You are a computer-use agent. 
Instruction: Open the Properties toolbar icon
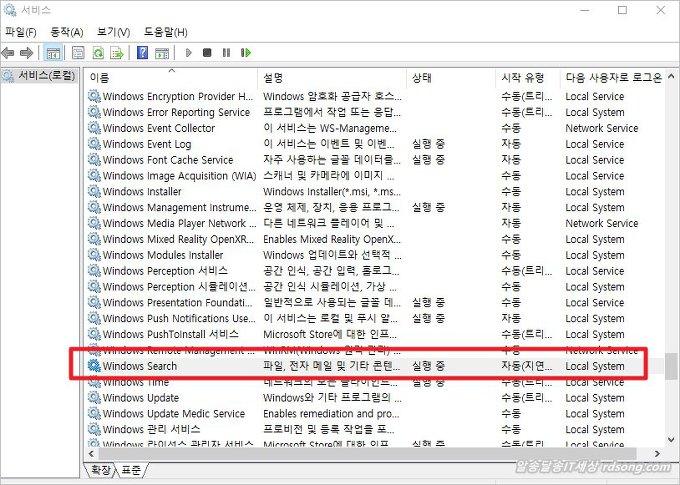click(x=78, y=53)
